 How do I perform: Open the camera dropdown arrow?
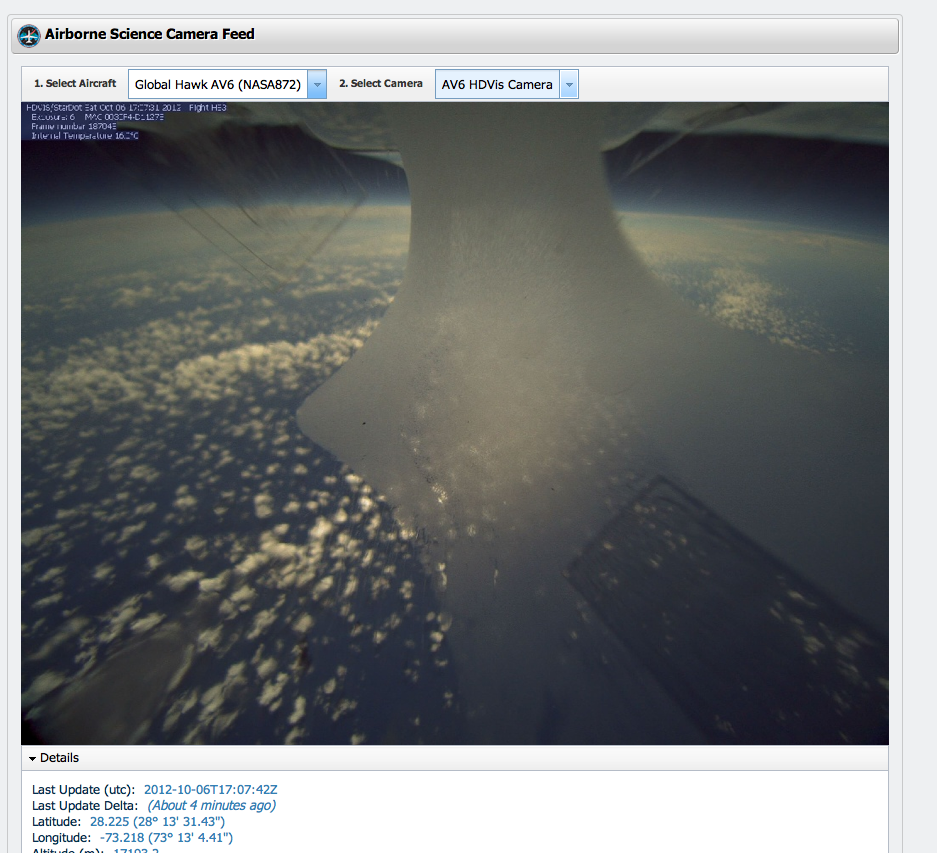pyautogui.click(x=569, y=85)
